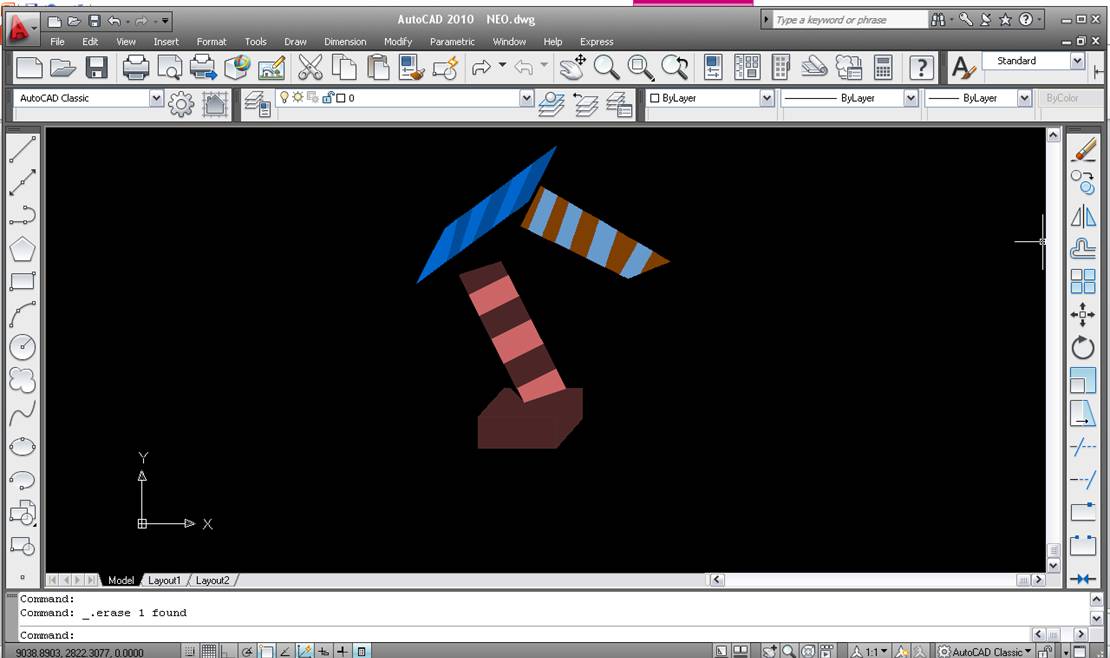1110x658 pixels.
Task: Click the Help question mark button
Action: 921,68
